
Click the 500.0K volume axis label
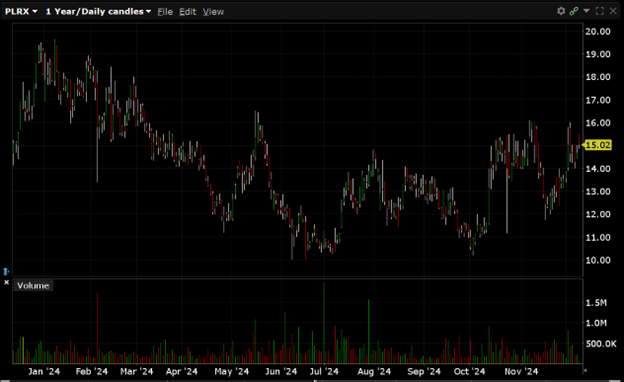(601, 343)
